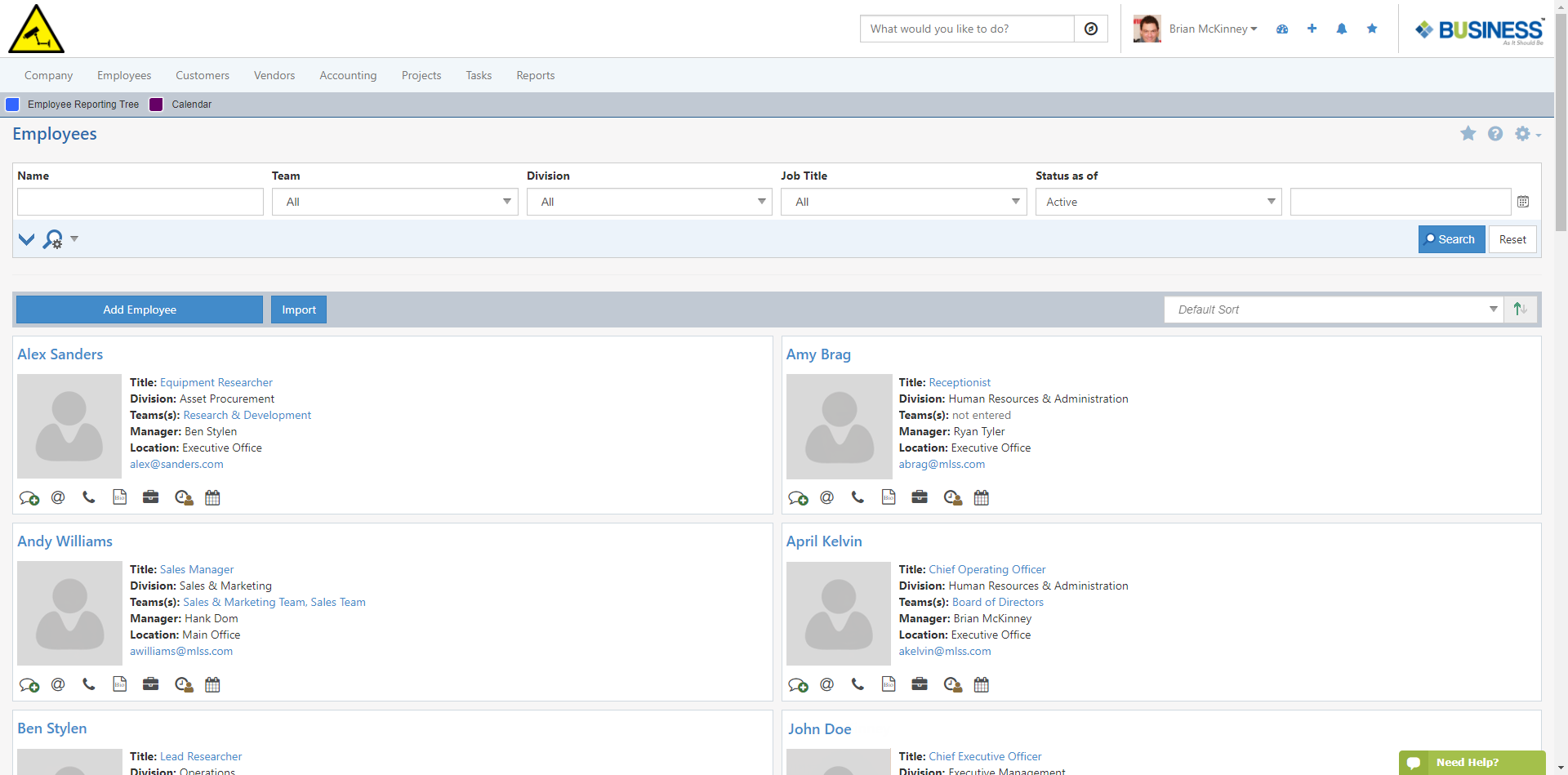Click the phone icon on Amy Brag's card

857,497
